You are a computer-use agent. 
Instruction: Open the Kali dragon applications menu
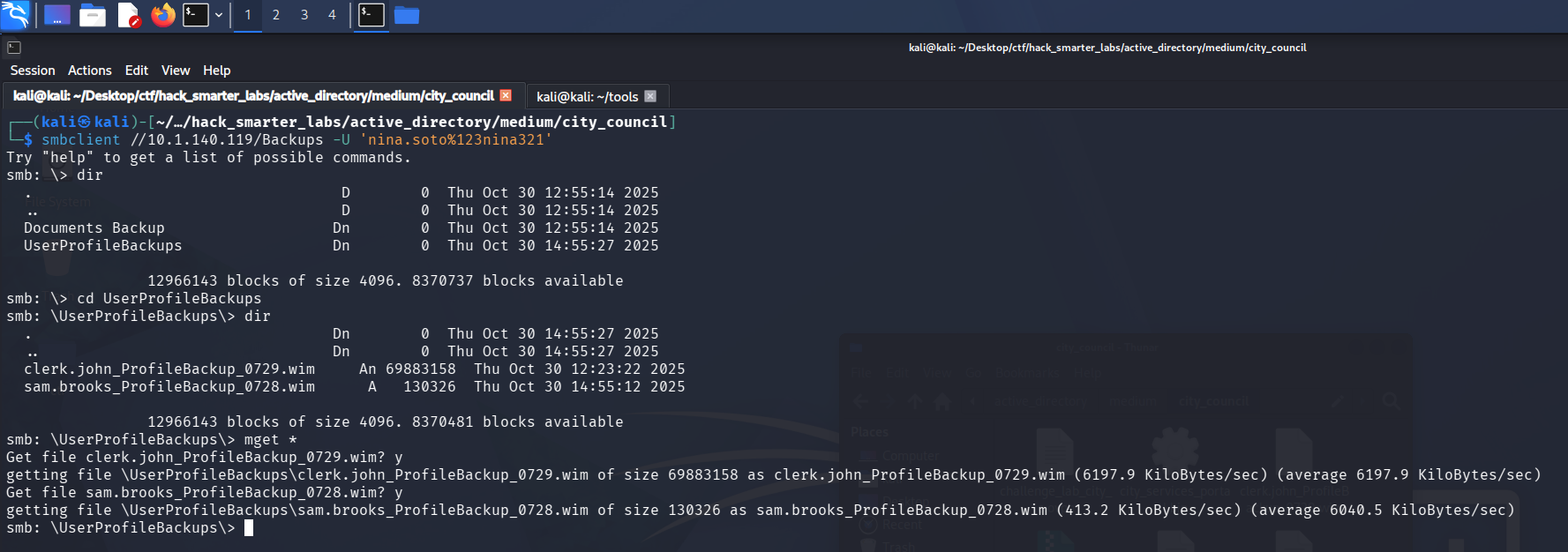(x=15, y=15)
